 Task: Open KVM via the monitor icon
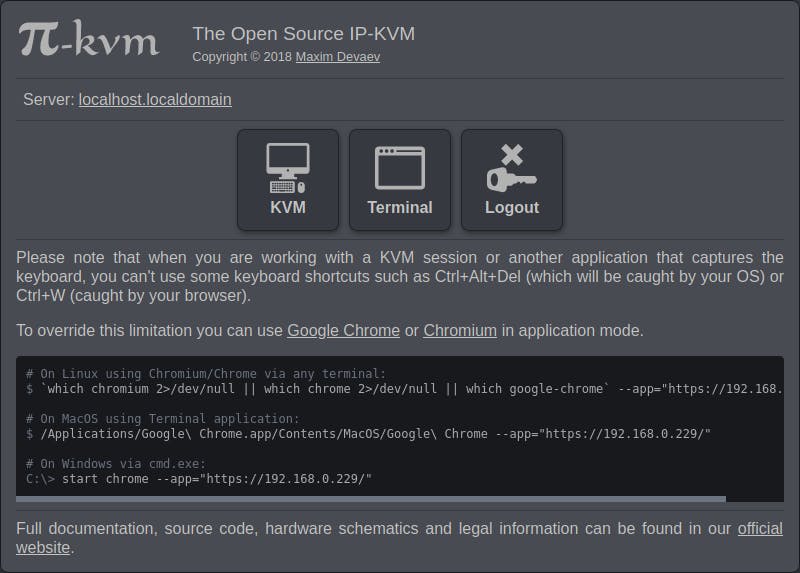coord(287,168)
